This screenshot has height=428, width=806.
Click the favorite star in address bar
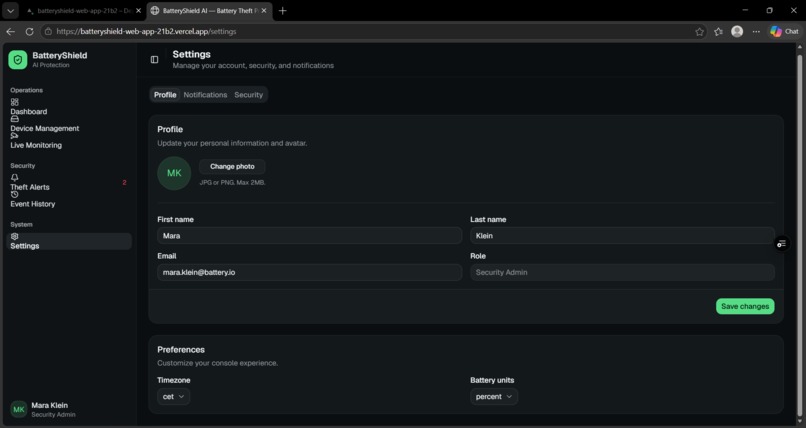(699, 32)
